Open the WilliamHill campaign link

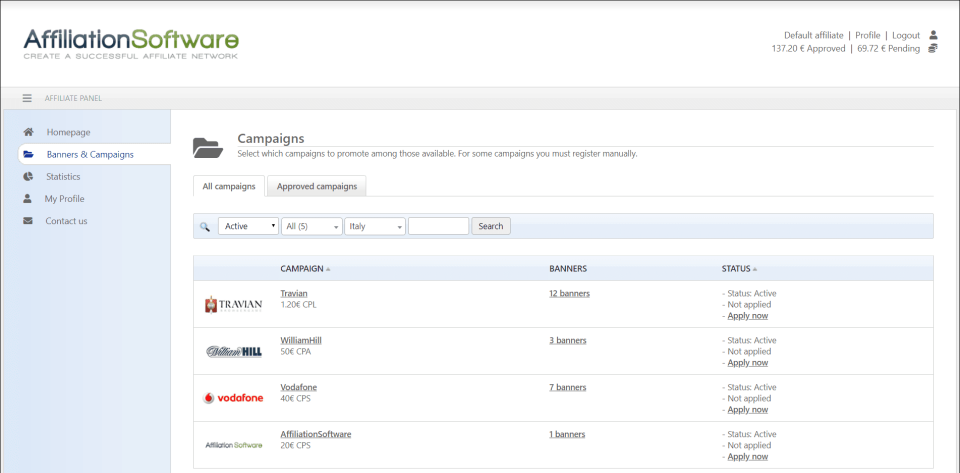point(301,340)
